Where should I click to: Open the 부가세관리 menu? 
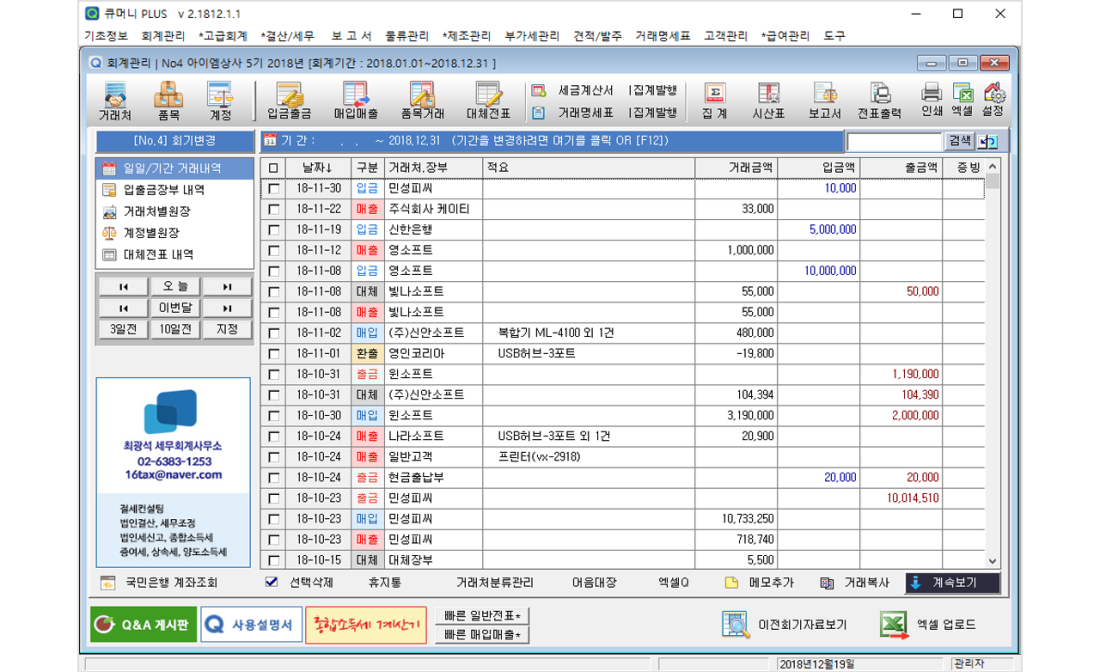click(532, 36)
